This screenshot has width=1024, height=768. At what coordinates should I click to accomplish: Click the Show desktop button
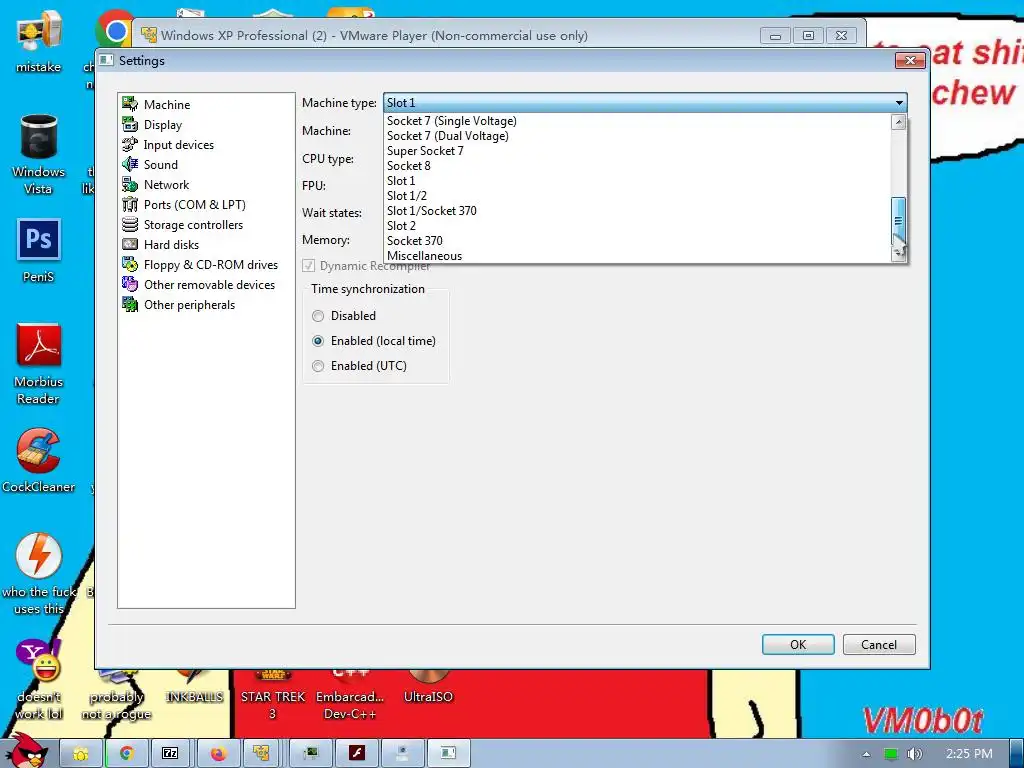(1017, 754)
